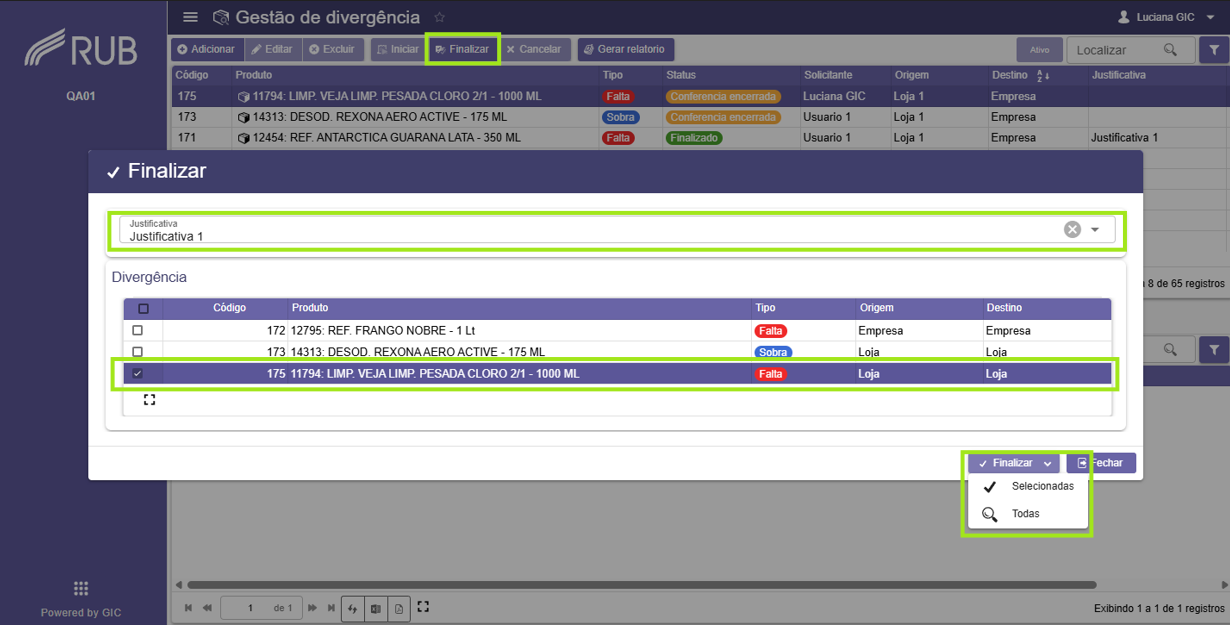Click the Finalizado status badge in row 171
The height and width of the screenshot is (625, 1230).
[694, 138]
